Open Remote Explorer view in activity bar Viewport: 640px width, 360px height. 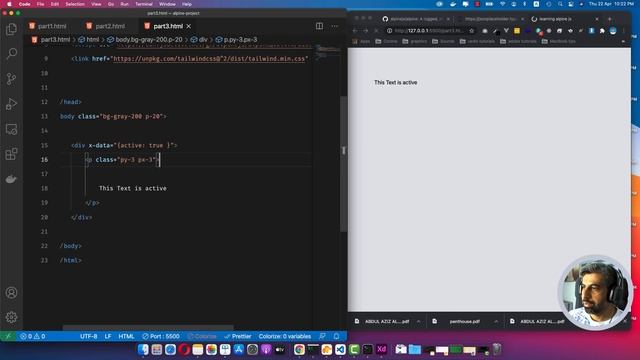pyautogui.click(x=11, y=129)
